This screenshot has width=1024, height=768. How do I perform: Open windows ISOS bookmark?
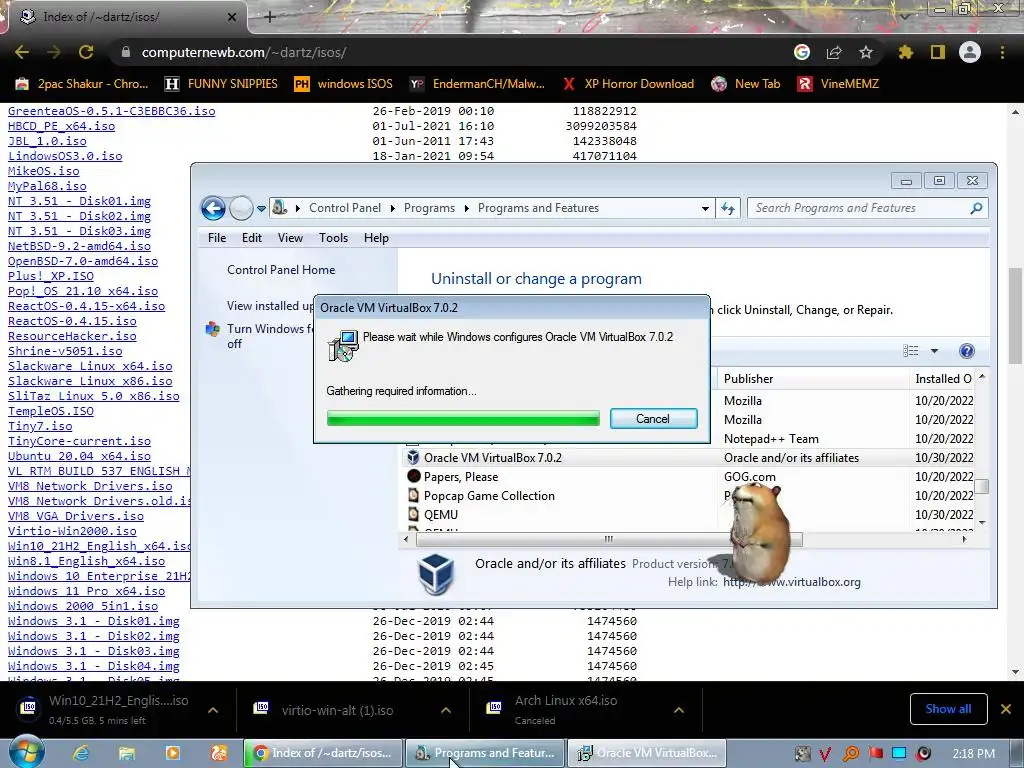coord(343,84)
